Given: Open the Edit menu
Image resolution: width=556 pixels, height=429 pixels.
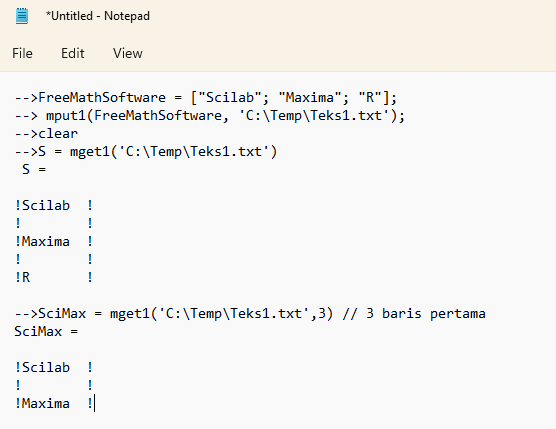Looking at the screenshot, I should click(x=73, y=54).
